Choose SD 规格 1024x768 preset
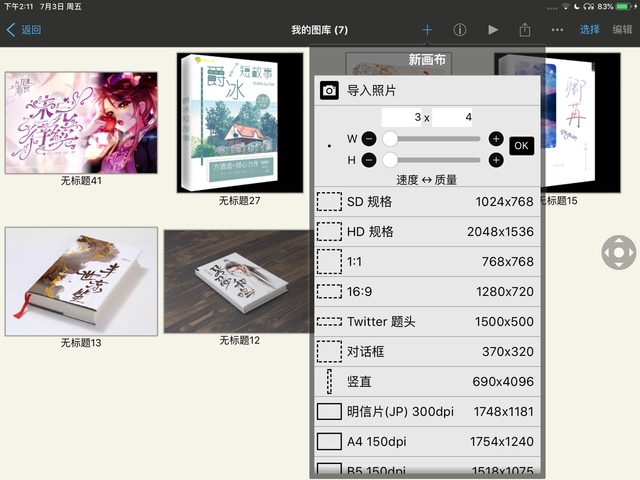640x480 pixels. 427,201
